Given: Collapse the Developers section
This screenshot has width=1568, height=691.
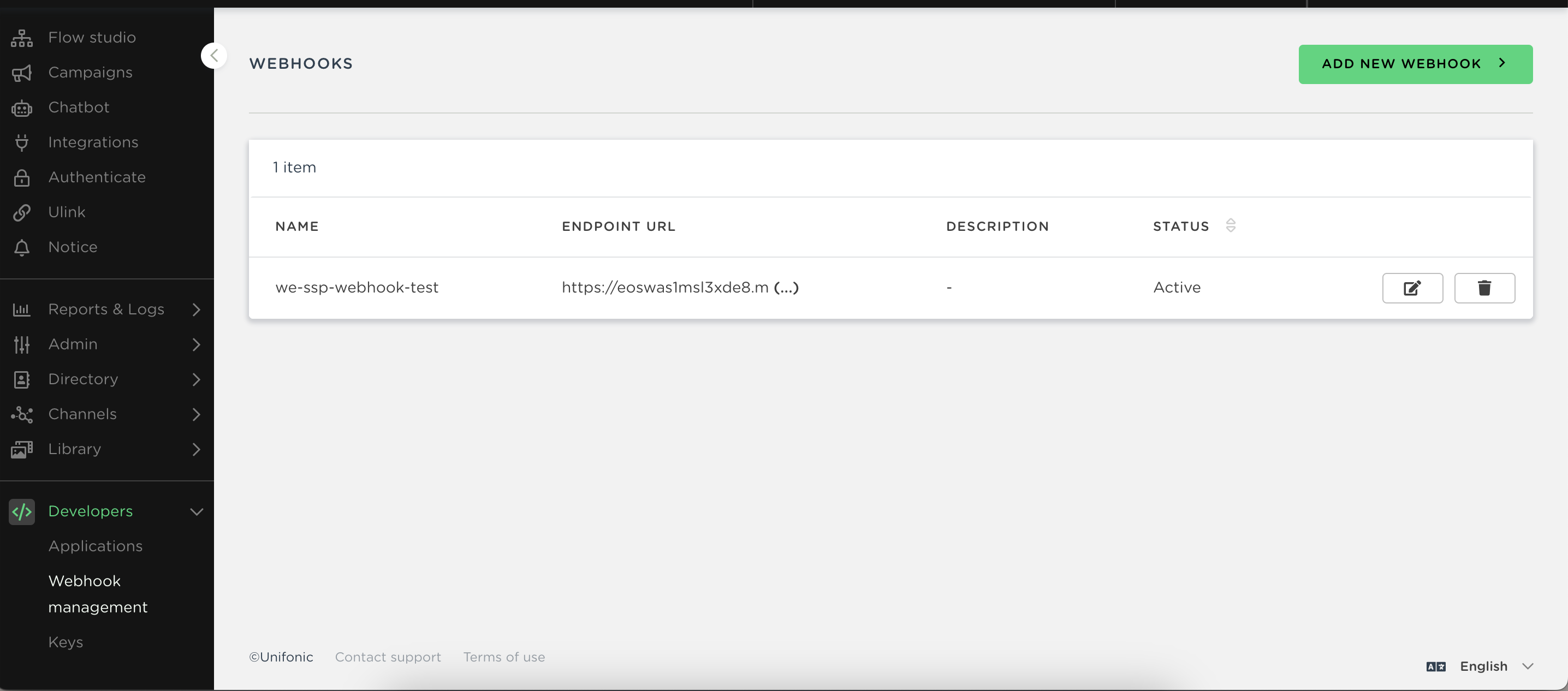Looking at the screenshot, I should tap(196, 511).
